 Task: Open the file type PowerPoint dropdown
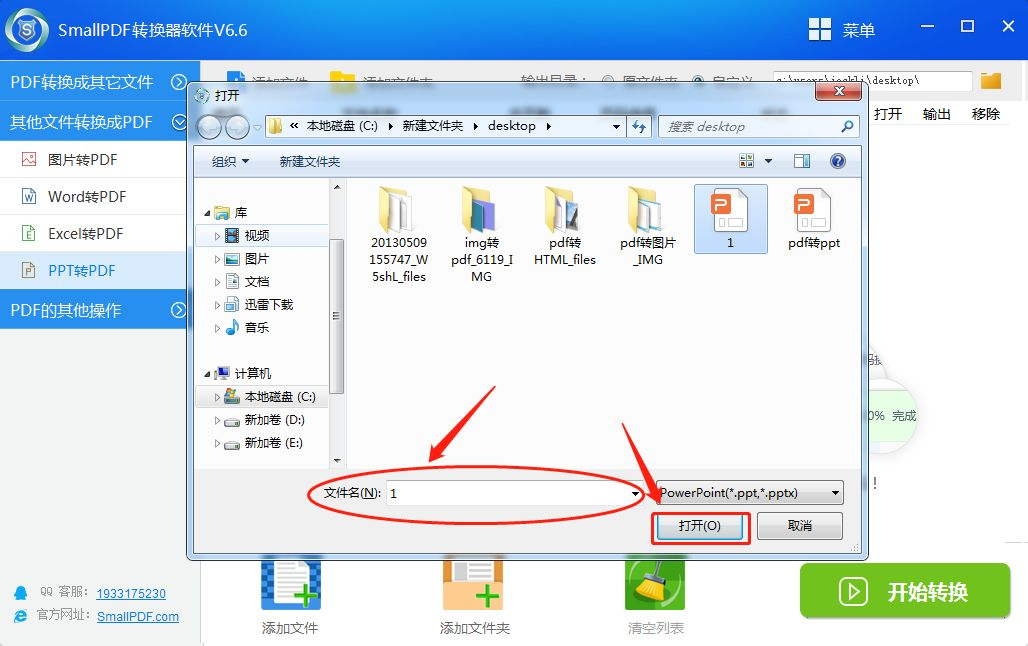750,493
